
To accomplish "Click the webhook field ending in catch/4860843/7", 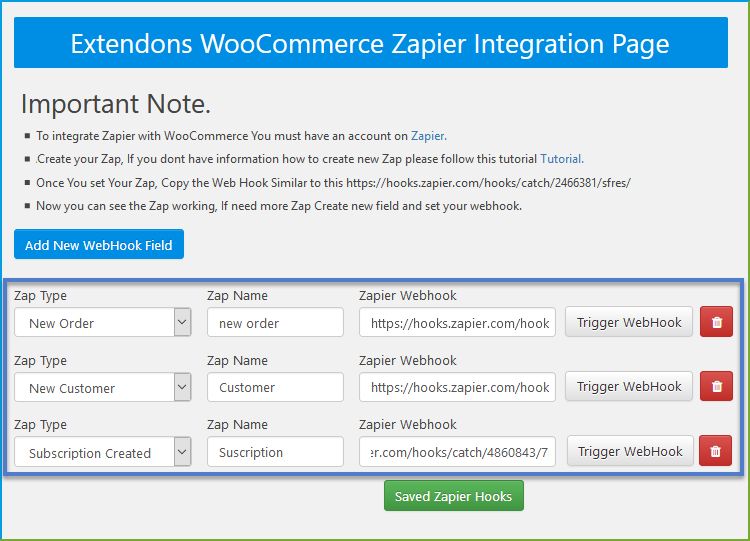I will [x=457, y=452].
